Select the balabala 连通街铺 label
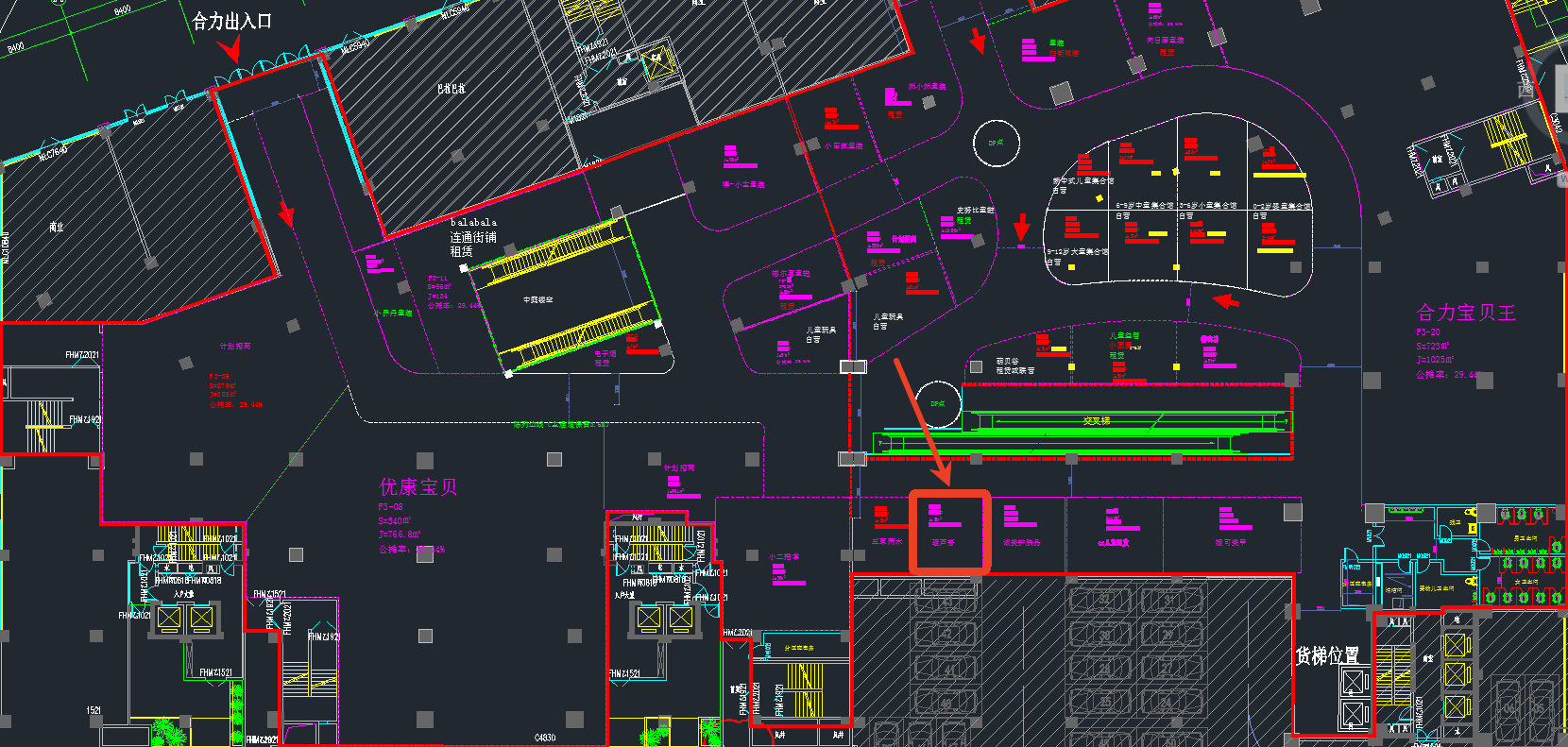Image resolution: width=1568 pixels, height=747 pixels. pyautogui.click(x=473, y=237)
